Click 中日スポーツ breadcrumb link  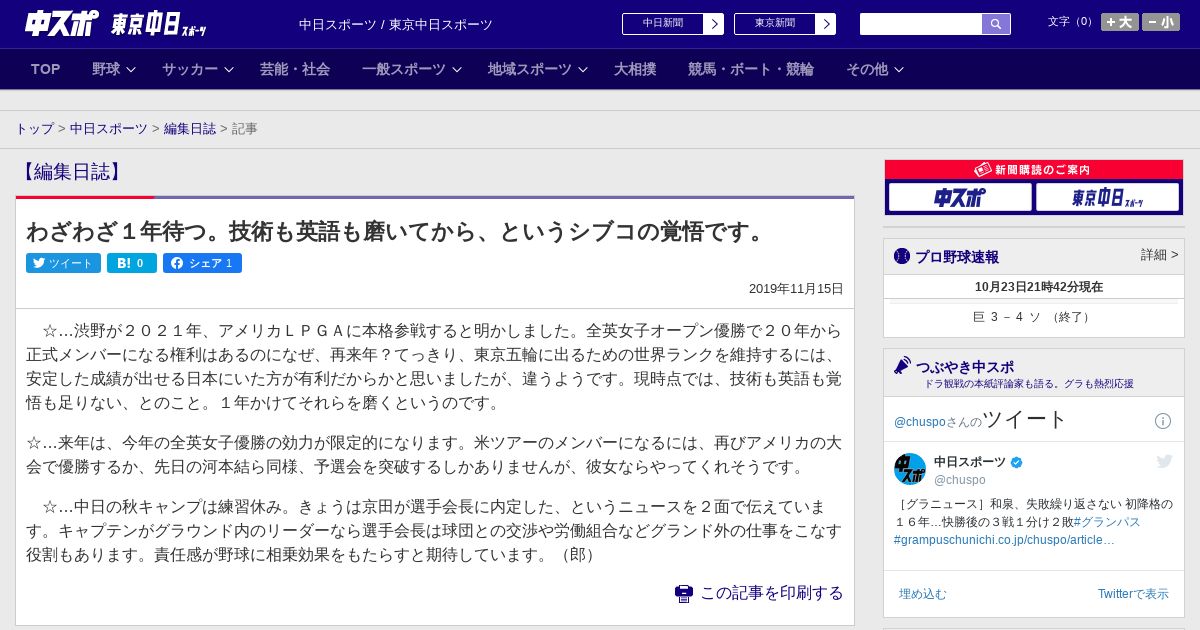click(109, 129)
